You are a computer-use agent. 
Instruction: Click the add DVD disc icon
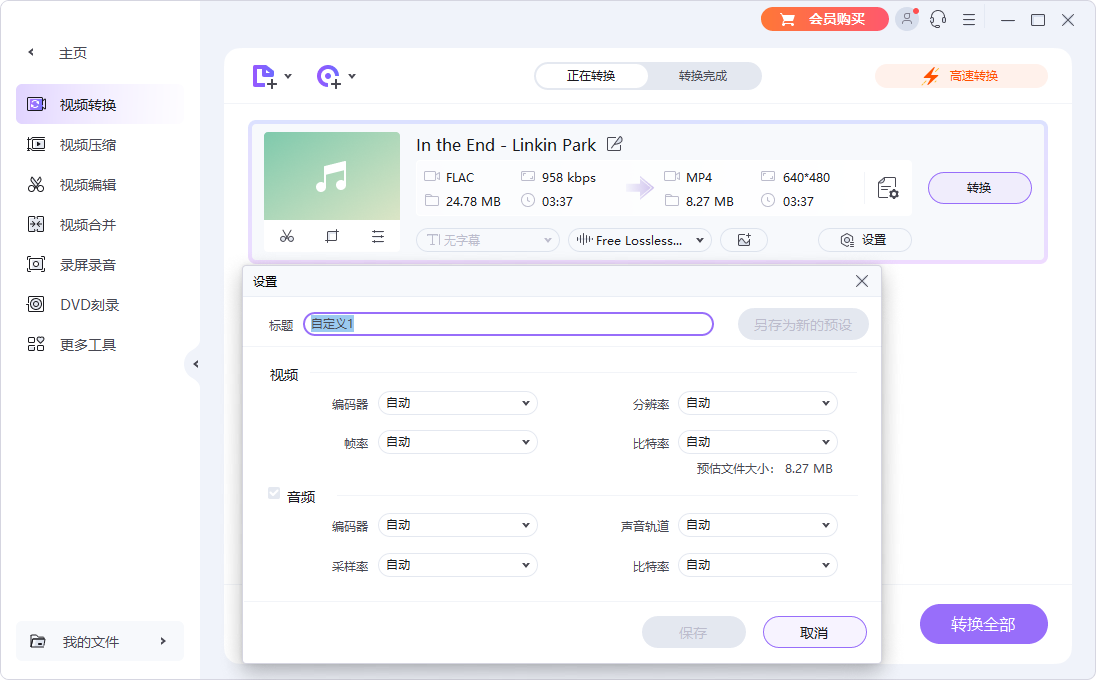click(x=330, y=75)
